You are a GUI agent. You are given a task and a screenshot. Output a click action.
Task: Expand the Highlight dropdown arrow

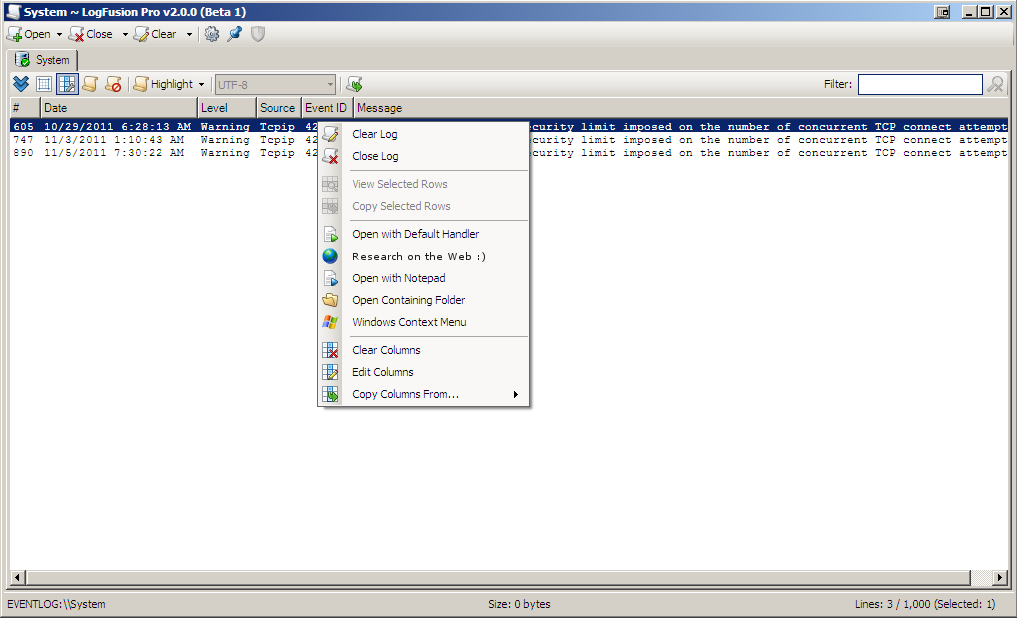click(201, 84)
